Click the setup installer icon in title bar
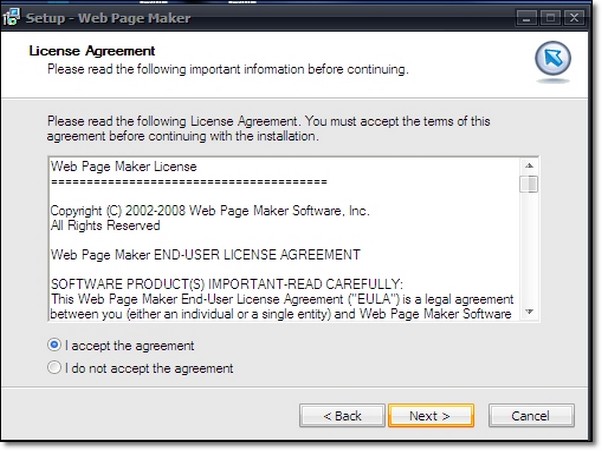This screenshot has width=602, height=451. point(11,17)
